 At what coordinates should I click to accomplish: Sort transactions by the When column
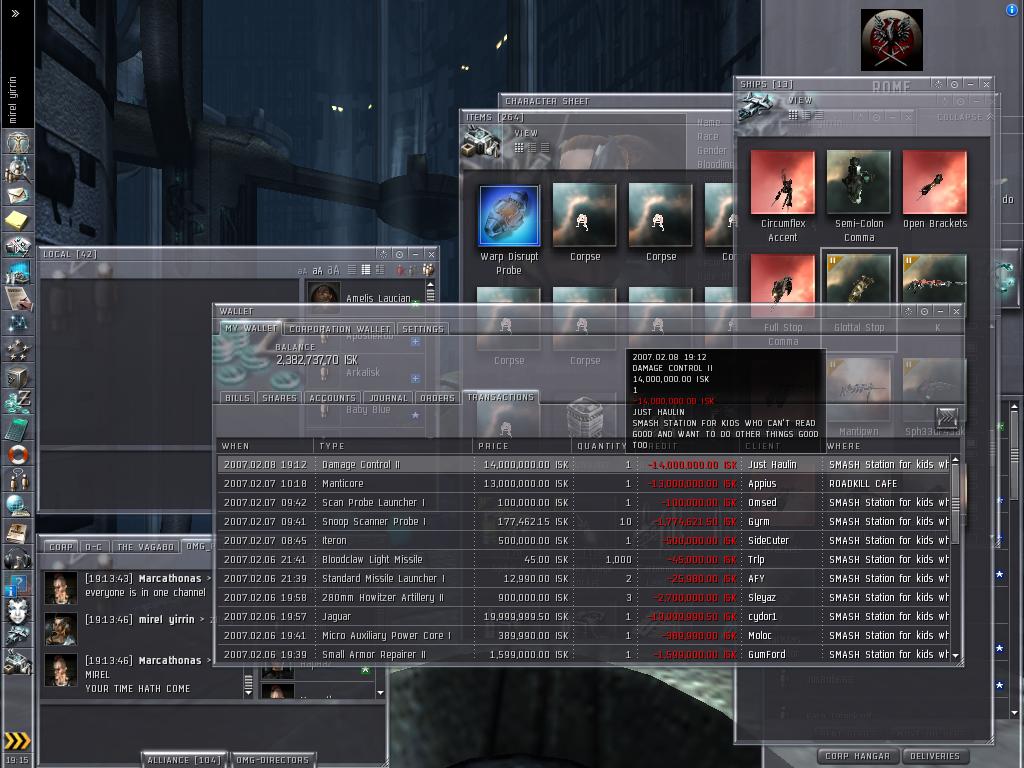click(264, 445)
